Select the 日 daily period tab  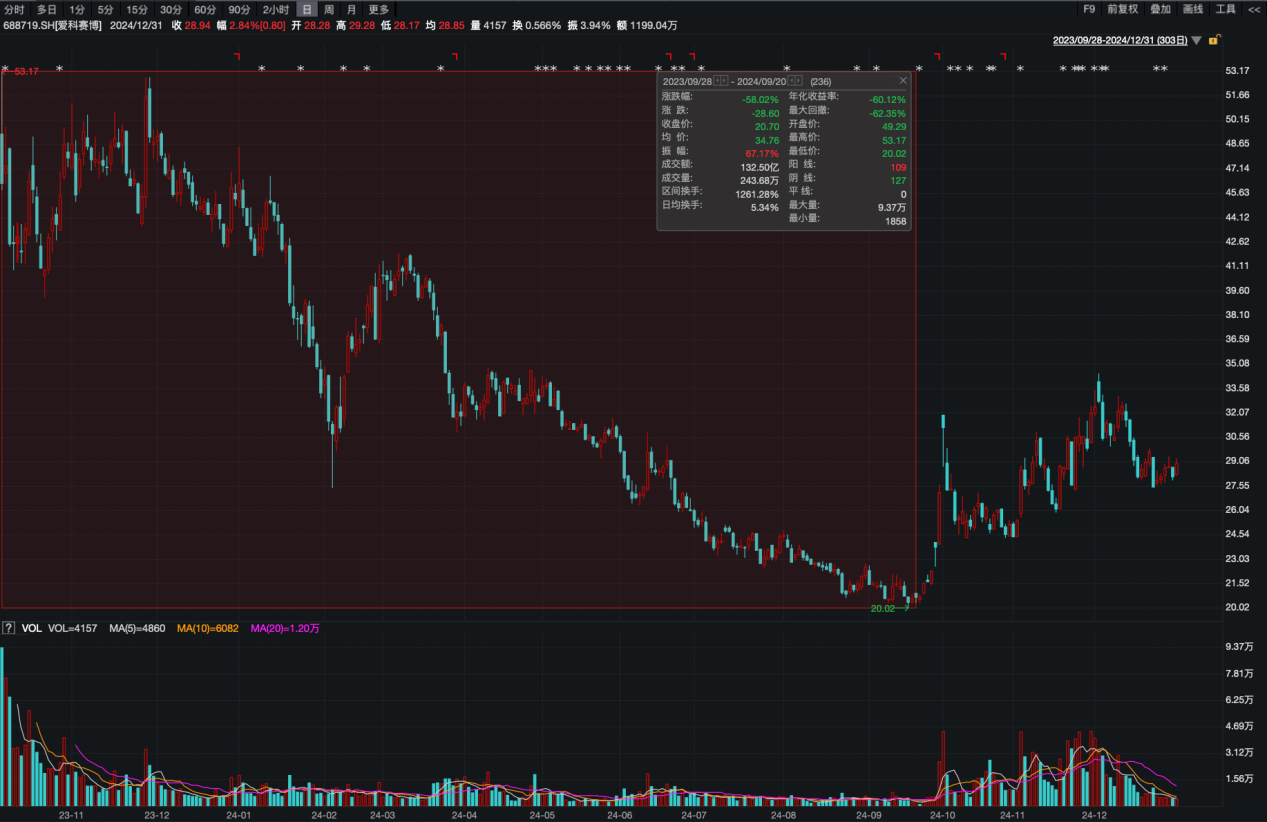(x=307, y=9)
